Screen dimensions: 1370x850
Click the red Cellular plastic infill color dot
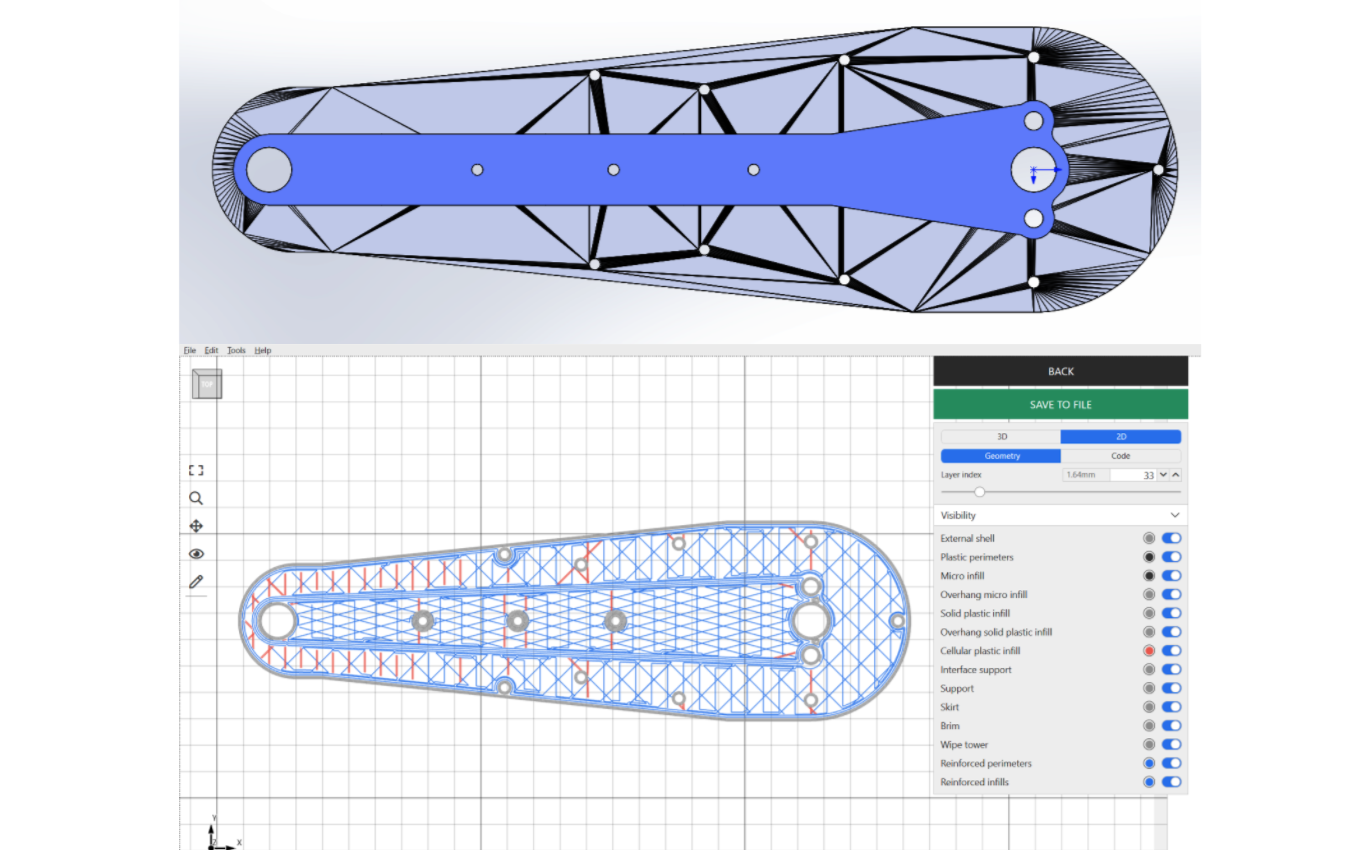1149,651
